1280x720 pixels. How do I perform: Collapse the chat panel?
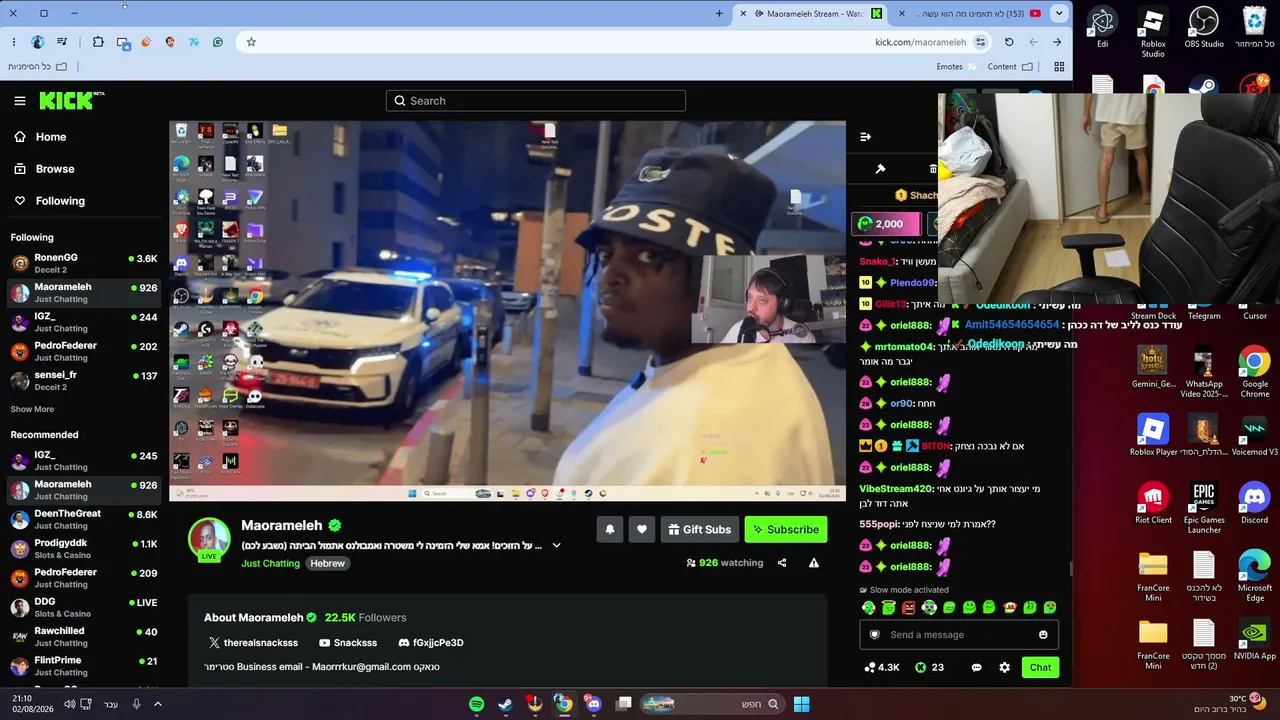point(865,137)
